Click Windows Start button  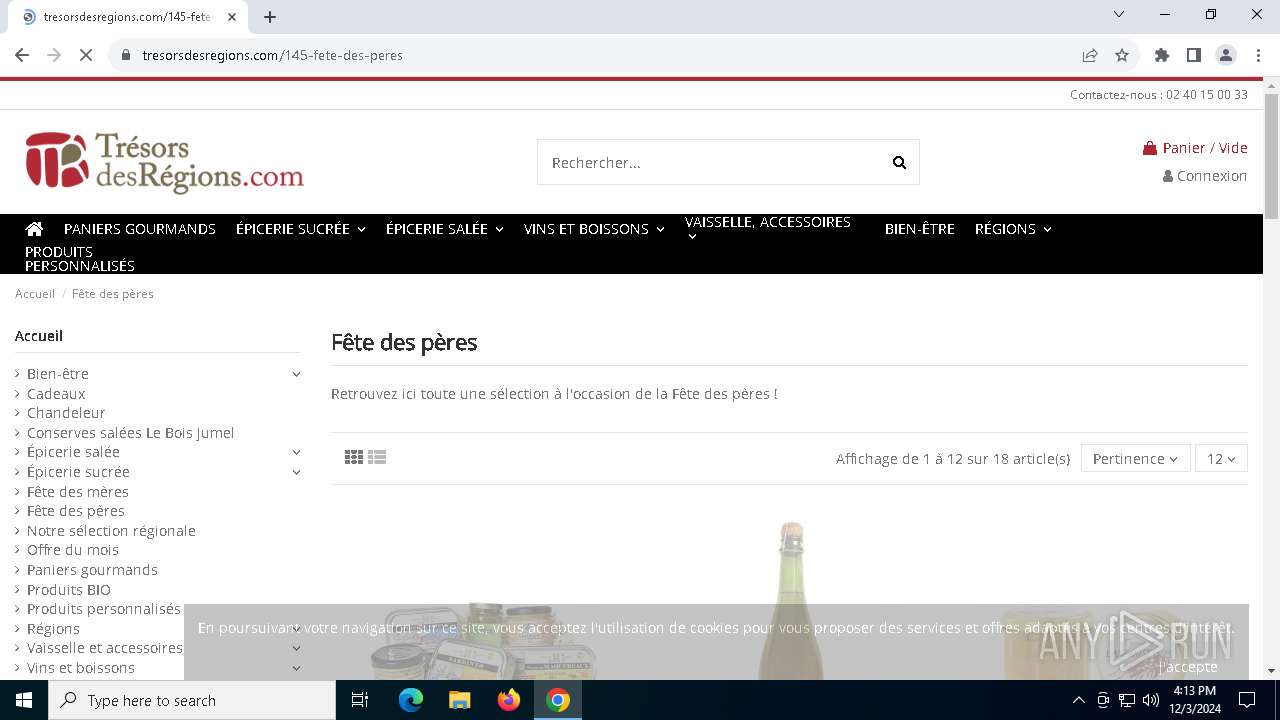click(24, 700)
